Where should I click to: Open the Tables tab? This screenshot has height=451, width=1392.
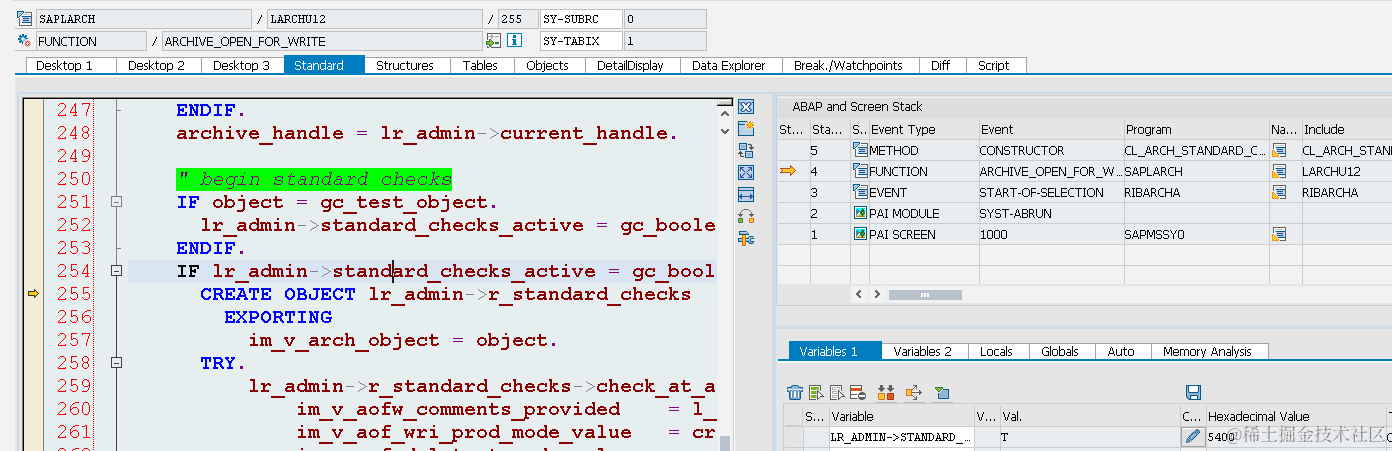[x=480, y=65]
